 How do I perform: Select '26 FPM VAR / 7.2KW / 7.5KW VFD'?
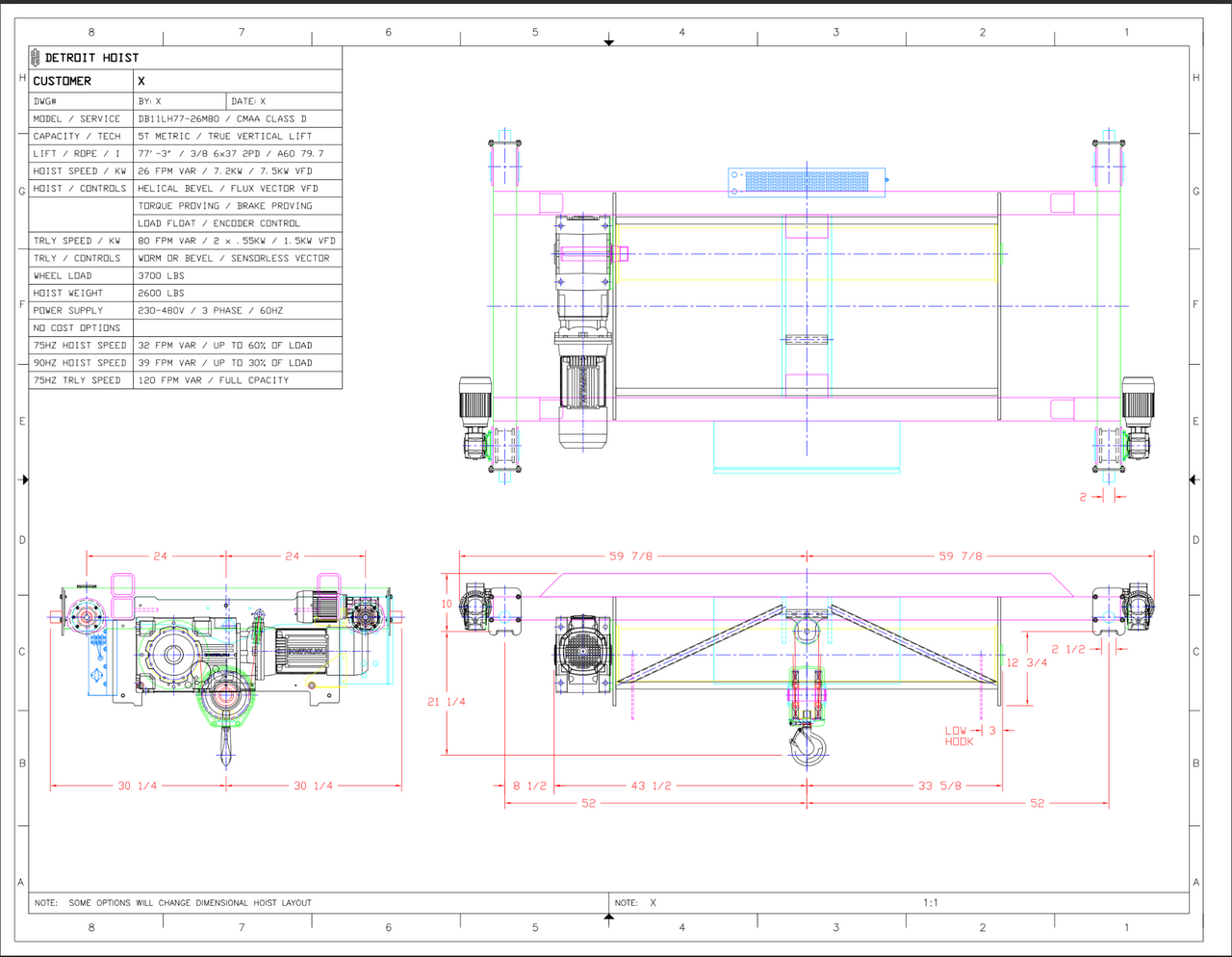click(225, 171)
